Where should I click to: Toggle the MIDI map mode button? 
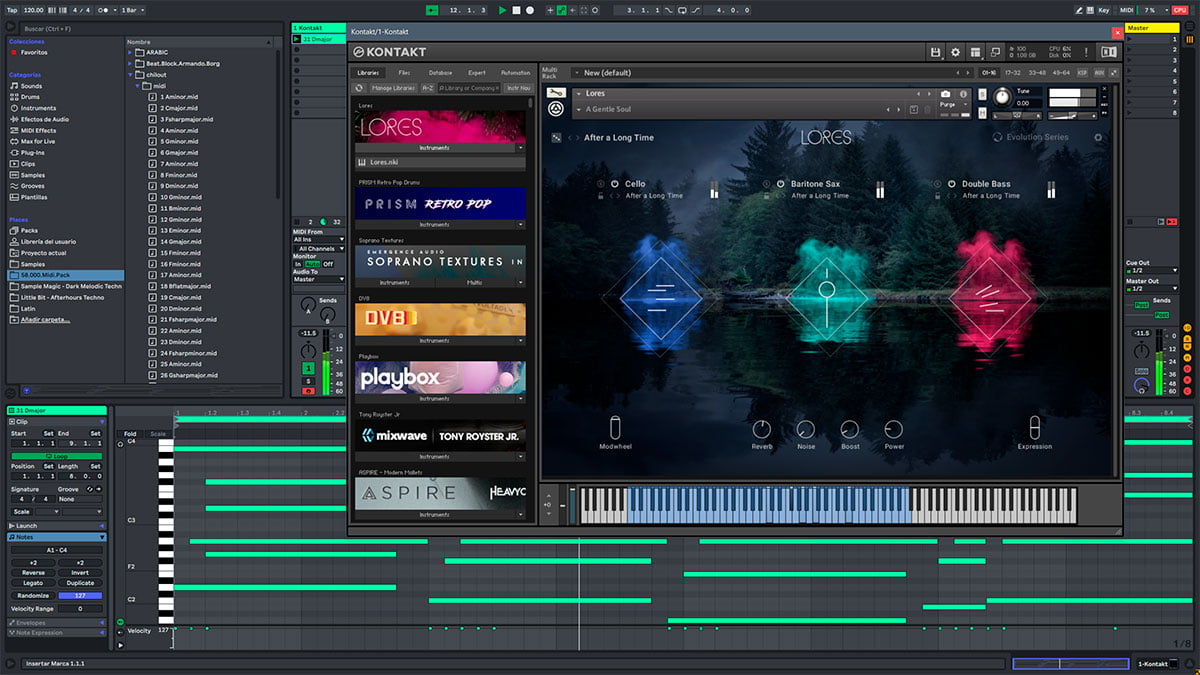[x=1127, y=10]
